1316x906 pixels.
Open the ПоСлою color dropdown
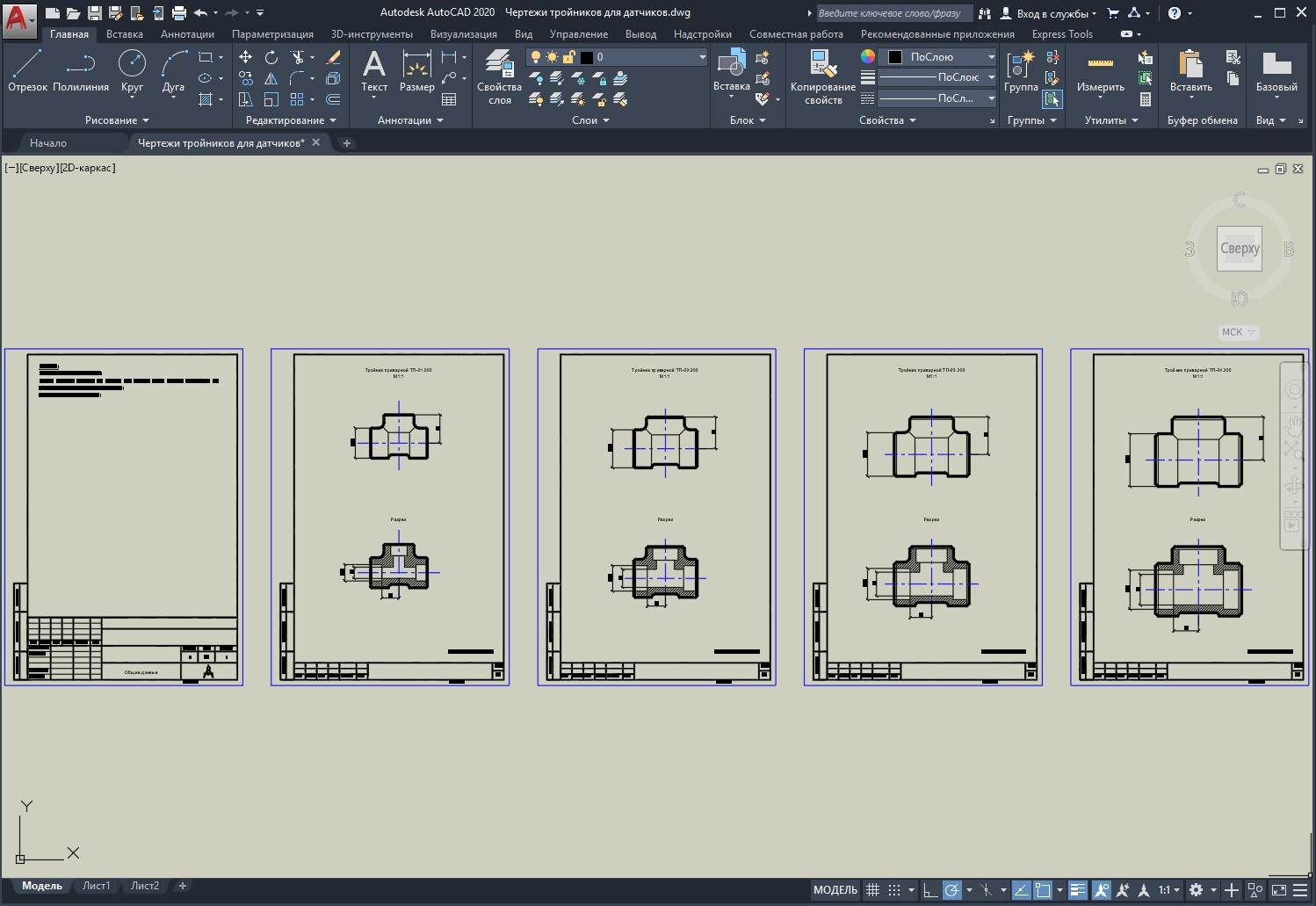click(940, 57)
